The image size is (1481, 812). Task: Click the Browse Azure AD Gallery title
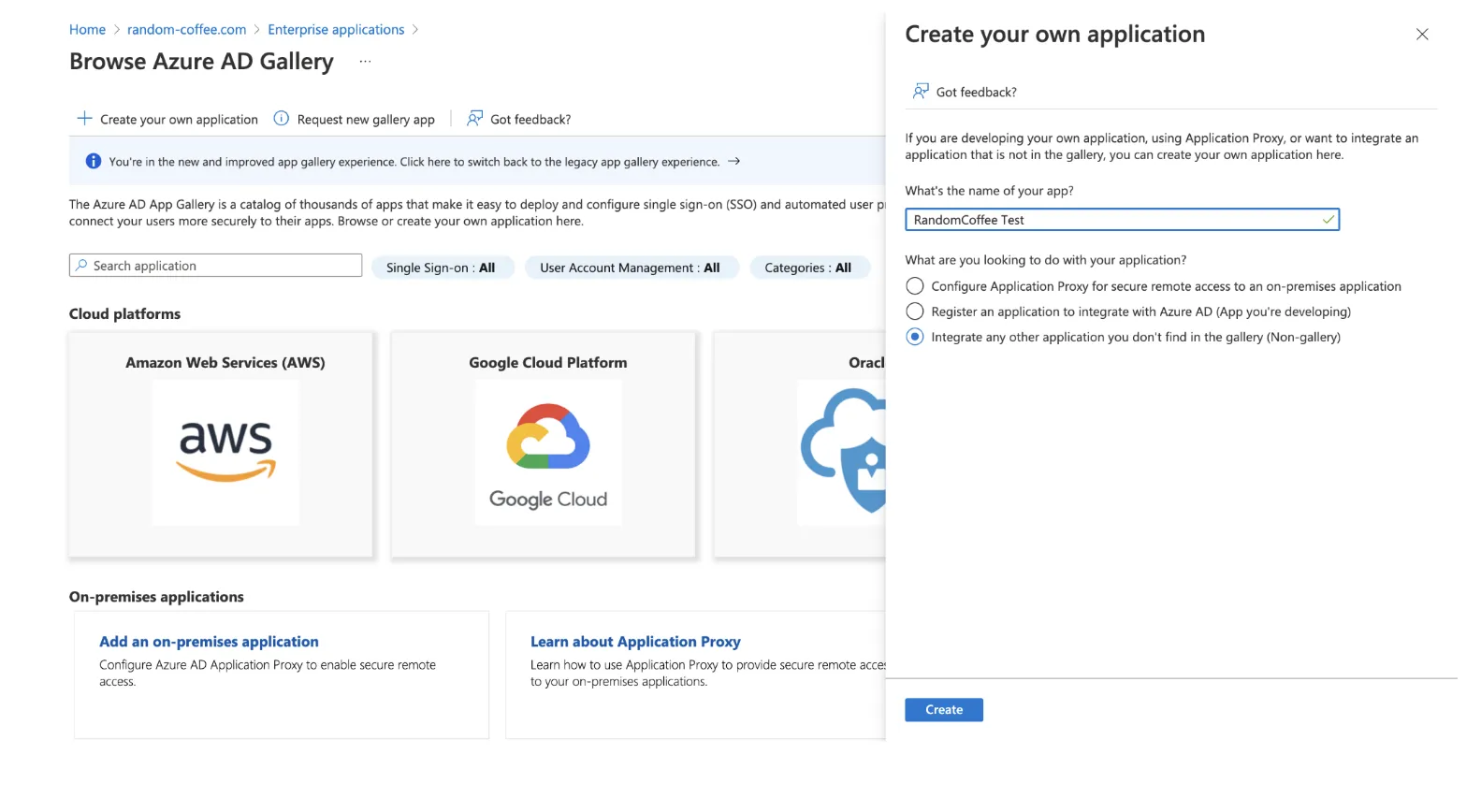201,62
